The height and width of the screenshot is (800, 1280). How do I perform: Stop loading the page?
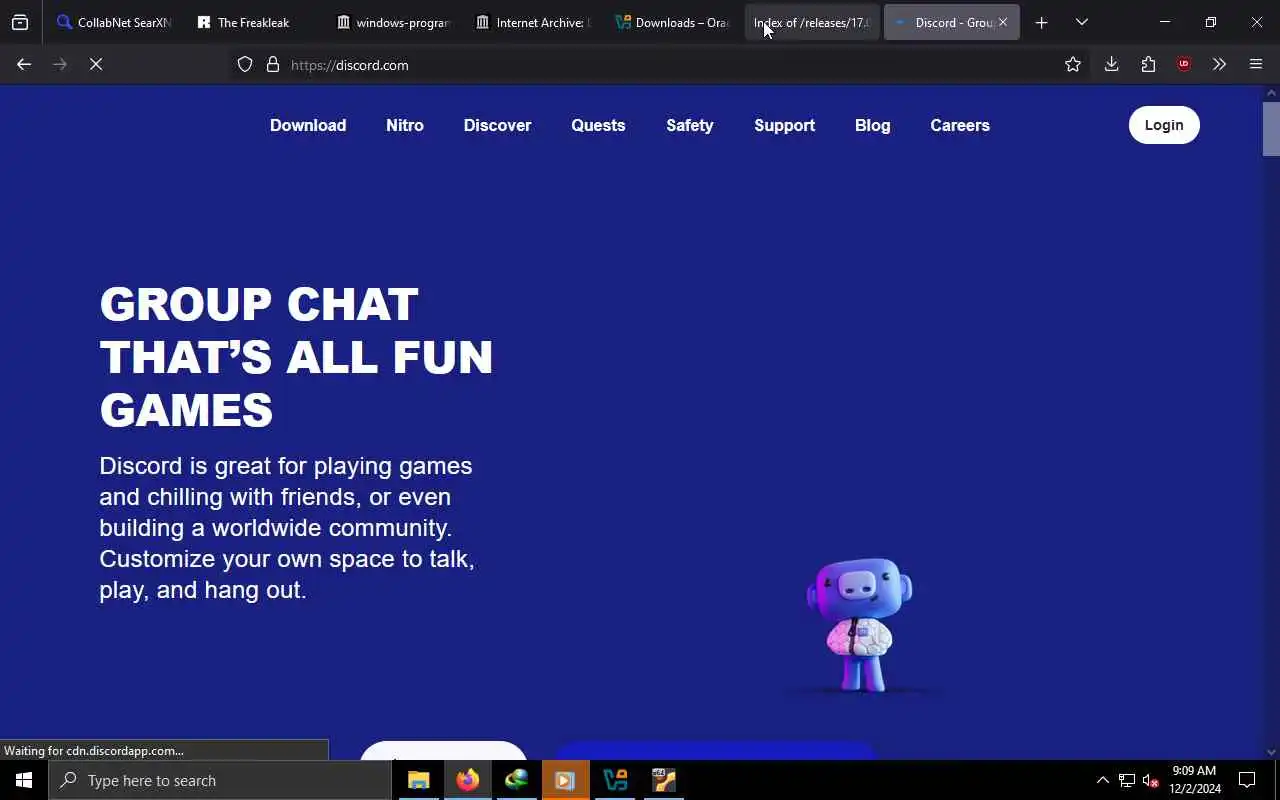coord(96,64)
